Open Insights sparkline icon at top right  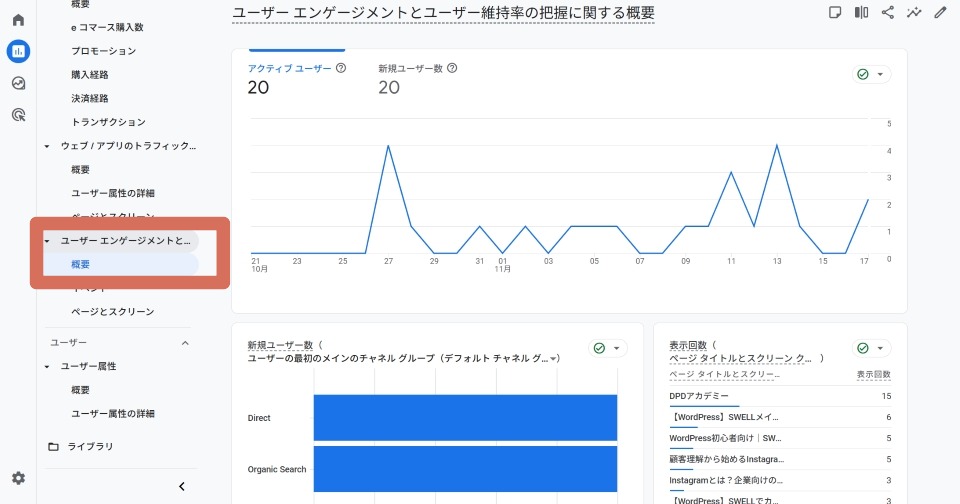[x=913, y=12]
